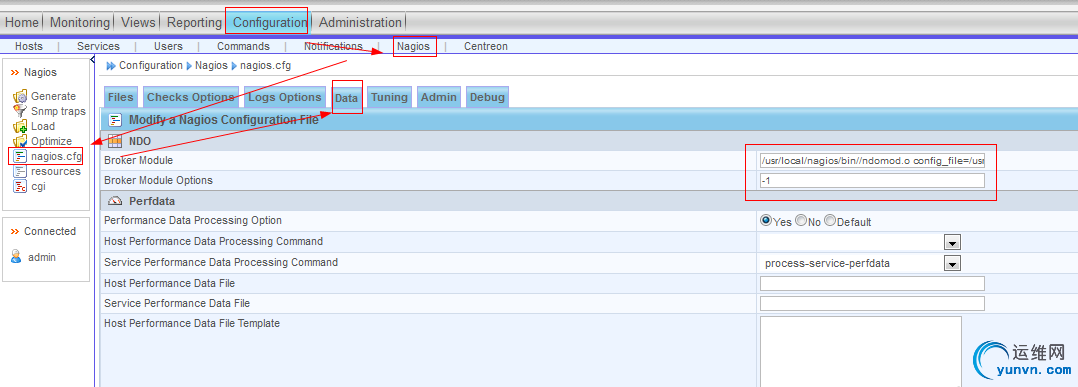The width and height of the screenshot is (1078, 387).
Task: Switch to the Data tab
Action: (x=346, y=98)
